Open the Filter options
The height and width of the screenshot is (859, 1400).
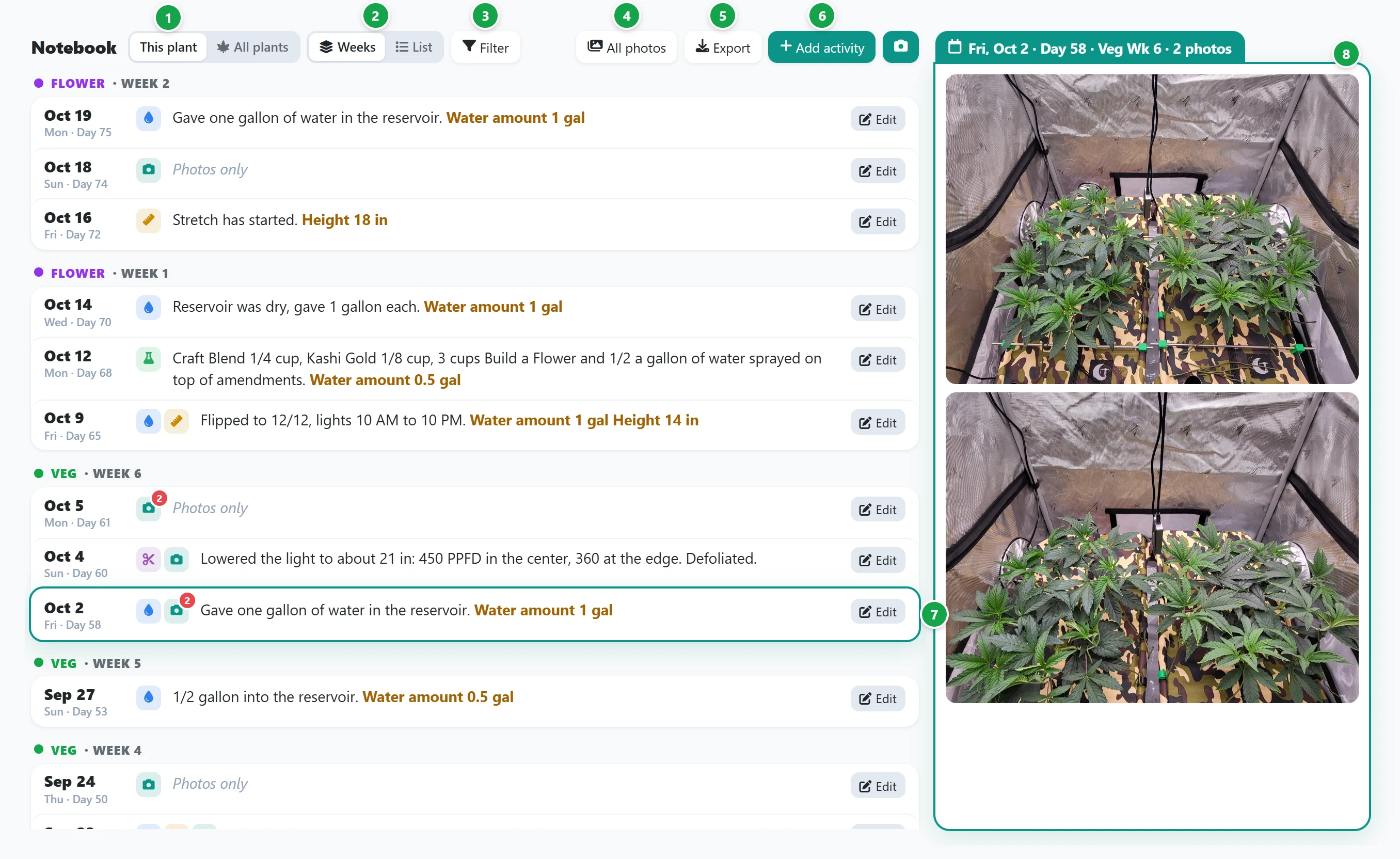485,47
